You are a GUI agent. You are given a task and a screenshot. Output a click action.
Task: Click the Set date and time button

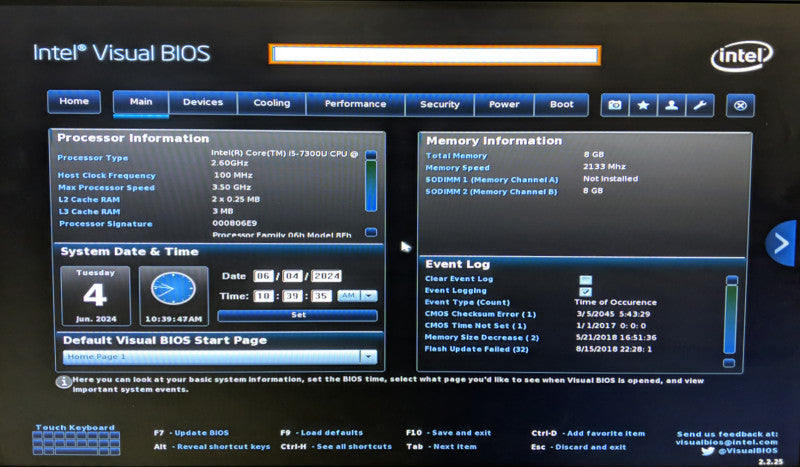tap(298, 315)
